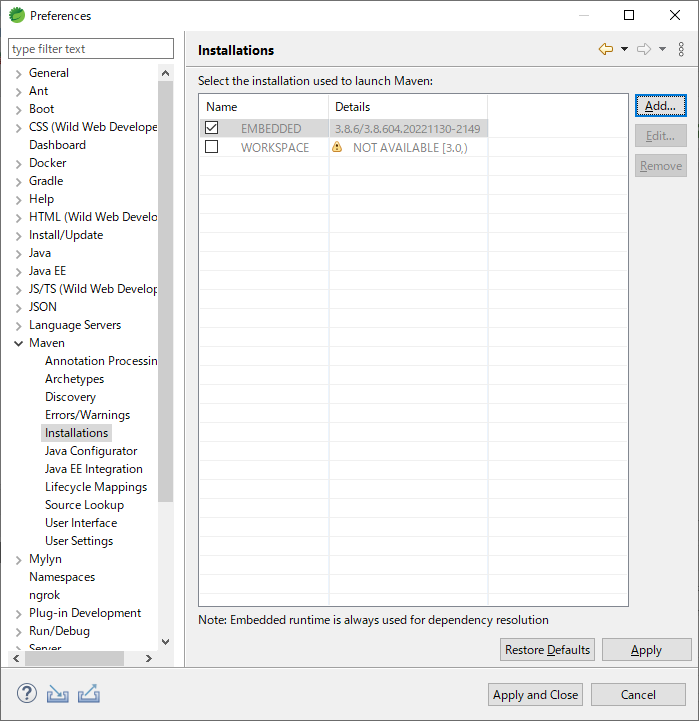Click the tree scroll down arrow

tap(166, 641)
